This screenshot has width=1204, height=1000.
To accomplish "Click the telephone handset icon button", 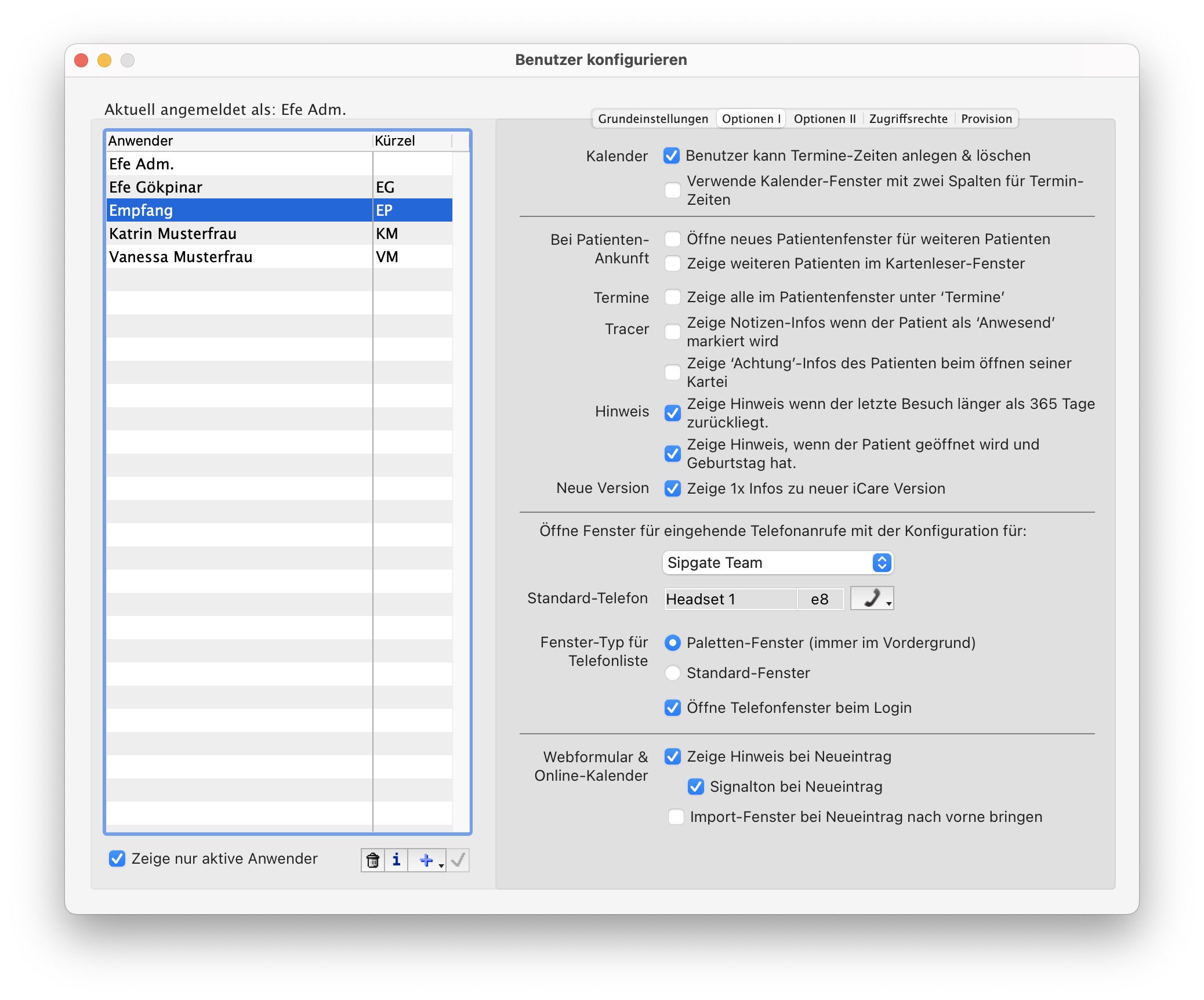I will point(872,598).
